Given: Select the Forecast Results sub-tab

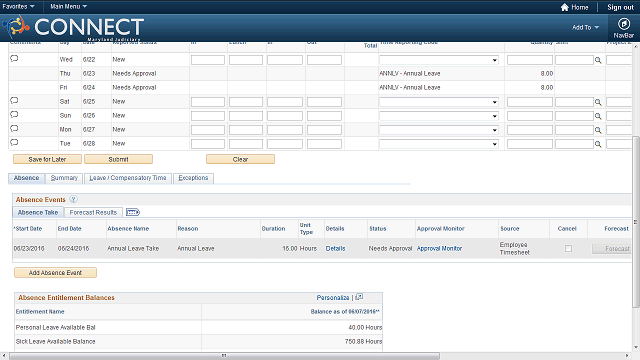Looking at the screenshot, I should (x=93, y=212).
